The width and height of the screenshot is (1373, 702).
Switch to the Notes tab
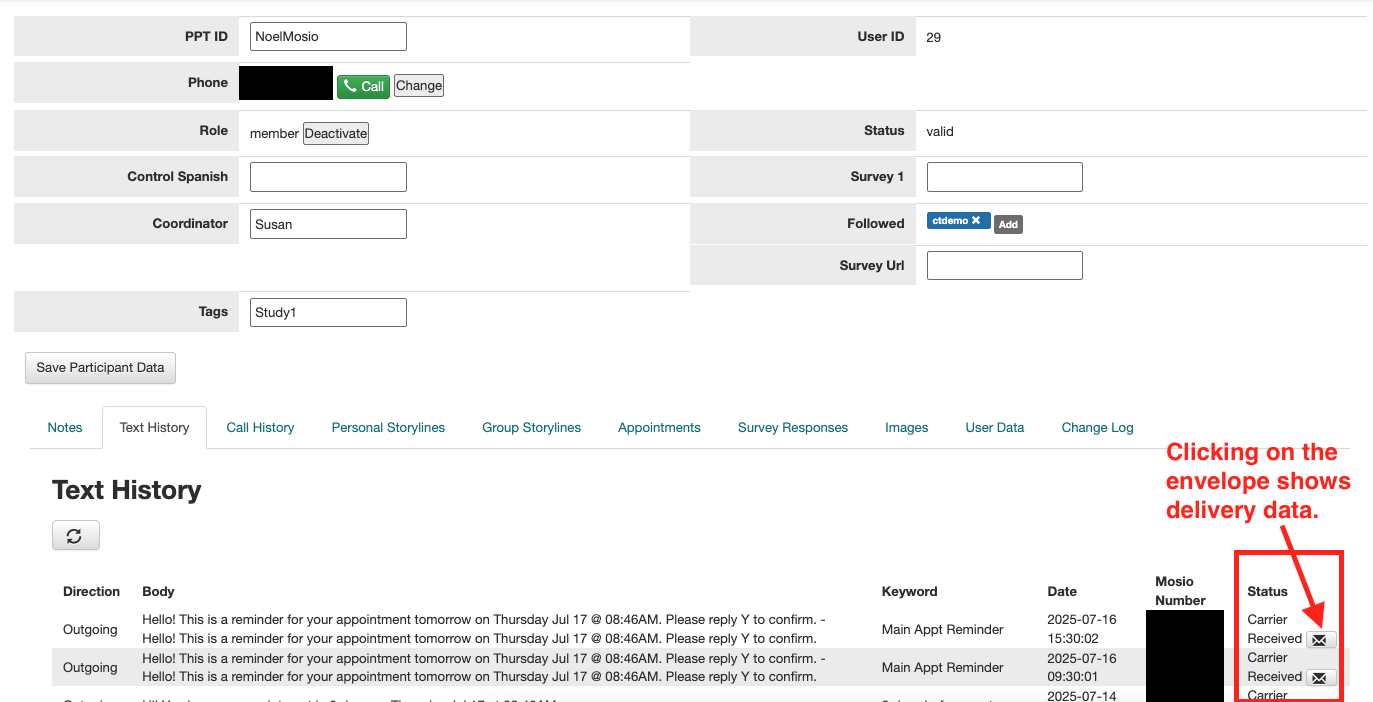click(65, 427)
